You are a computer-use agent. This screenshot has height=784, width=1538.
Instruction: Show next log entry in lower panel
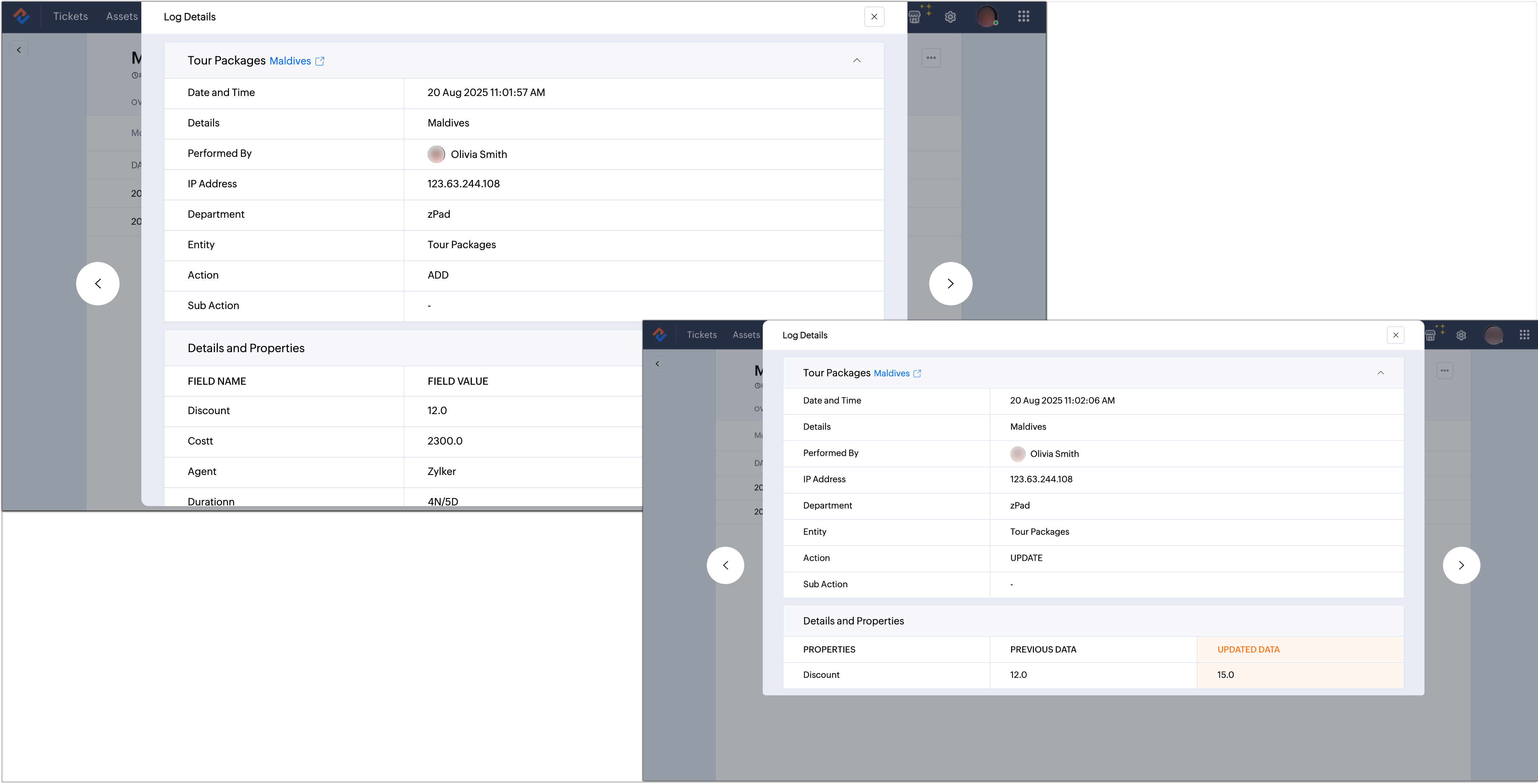tap(1461, 566)
